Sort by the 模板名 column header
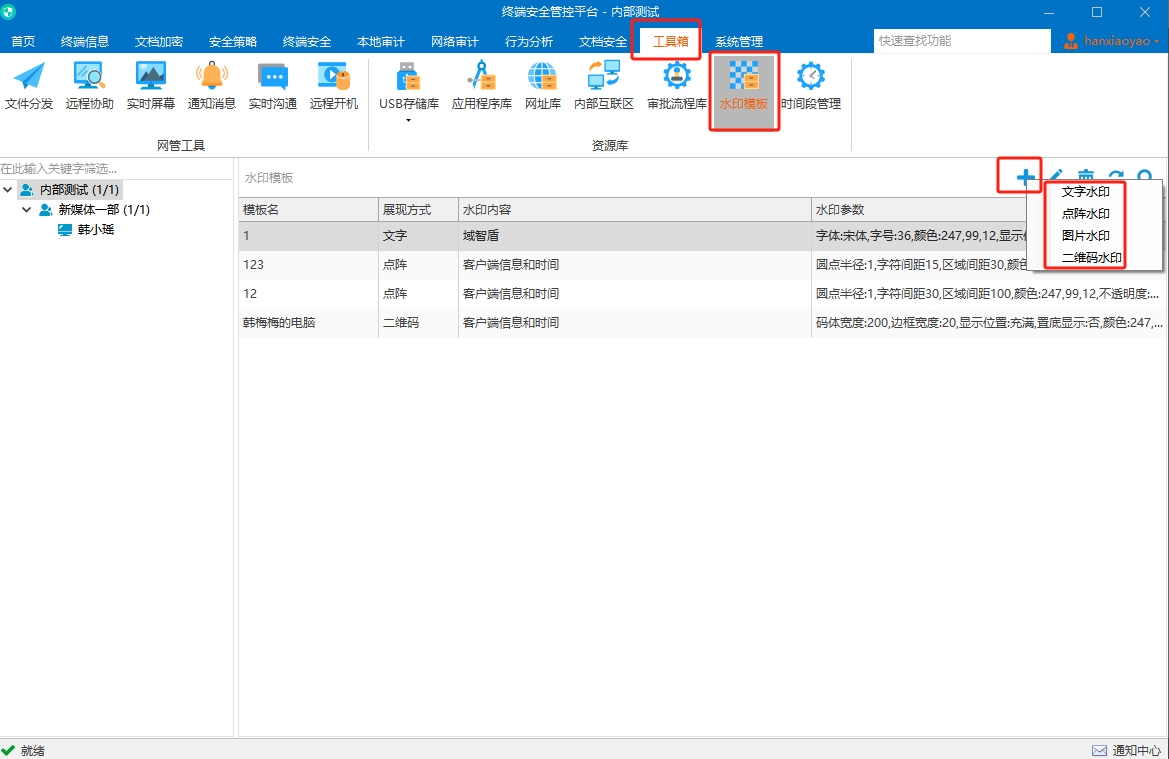Screen dimensions: 1169x759 (309, 210)
